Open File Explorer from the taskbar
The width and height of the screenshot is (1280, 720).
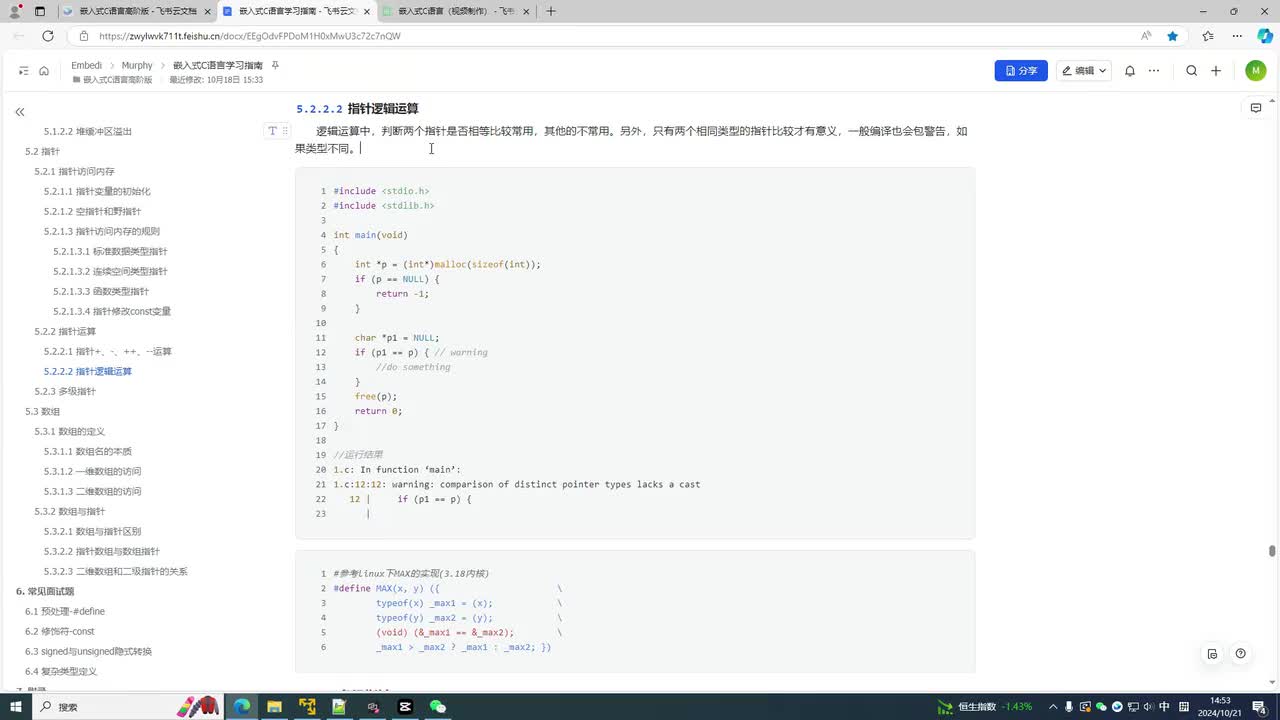[274, 707]
